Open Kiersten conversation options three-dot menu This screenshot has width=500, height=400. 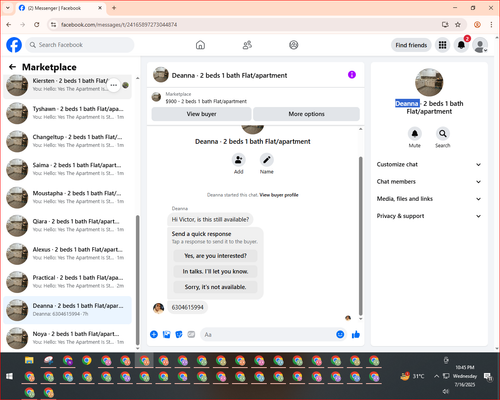point(114,85)
